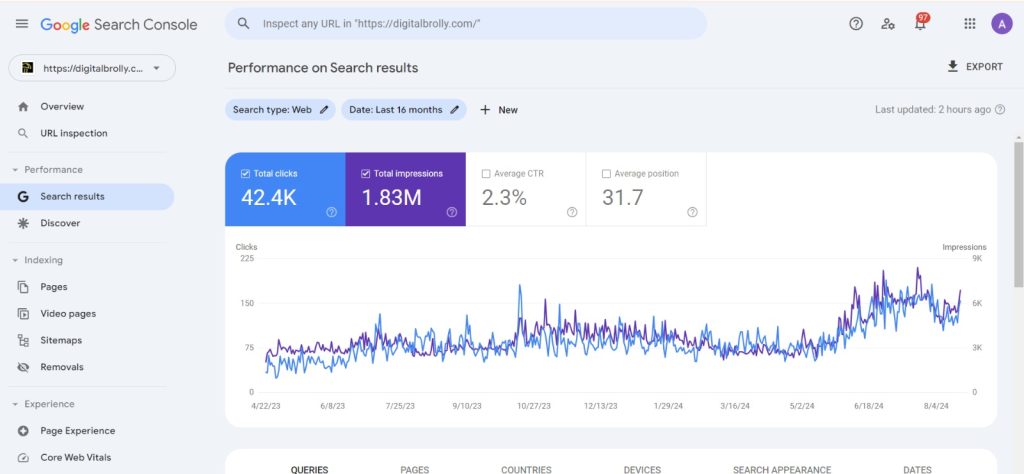Click the Inspect any URL input field

pos(466,24)
